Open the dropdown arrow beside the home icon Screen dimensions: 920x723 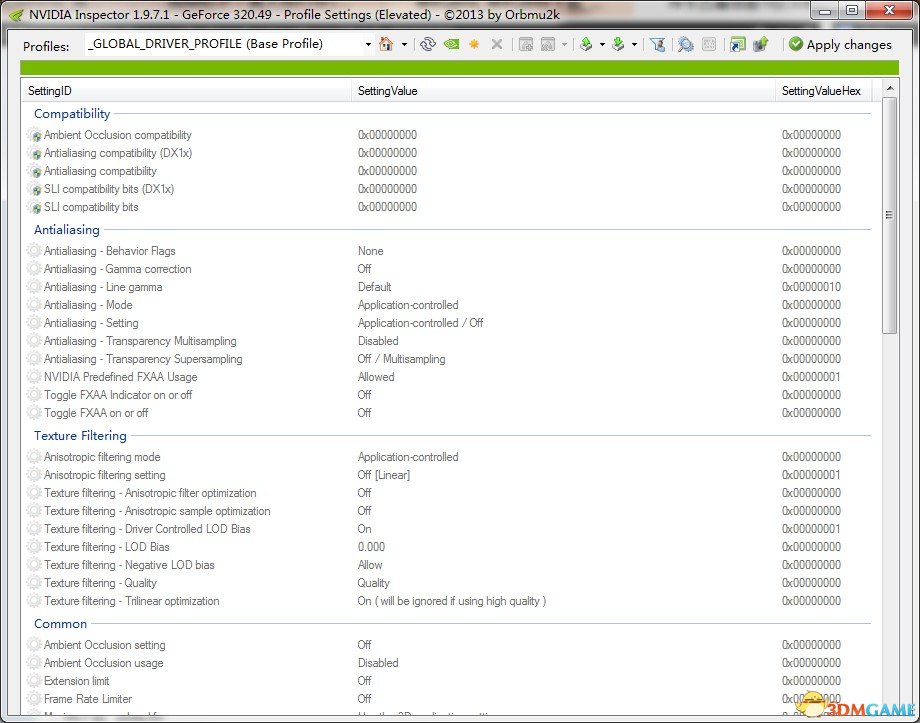tap(404, 45)
